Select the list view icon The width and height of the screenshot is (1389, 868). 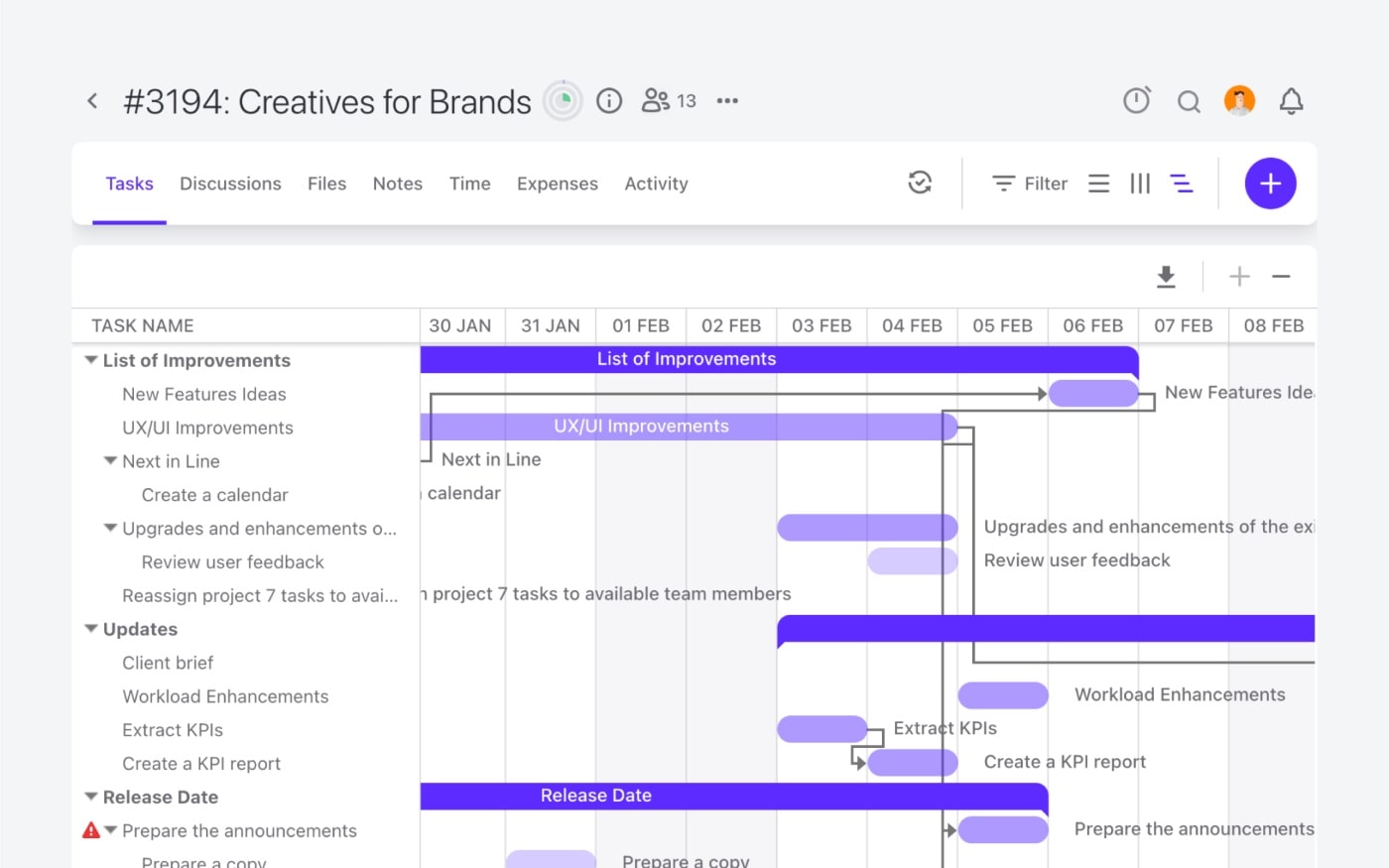[1098, 183]
